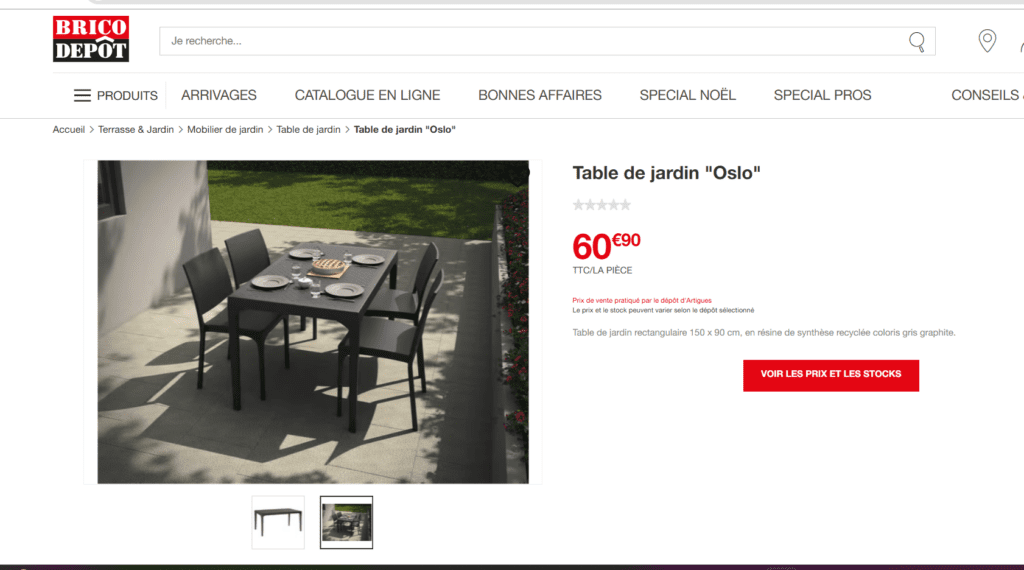1024x570 pixels.
Task: Select the garden scene thumbnail
Action: 346,522
